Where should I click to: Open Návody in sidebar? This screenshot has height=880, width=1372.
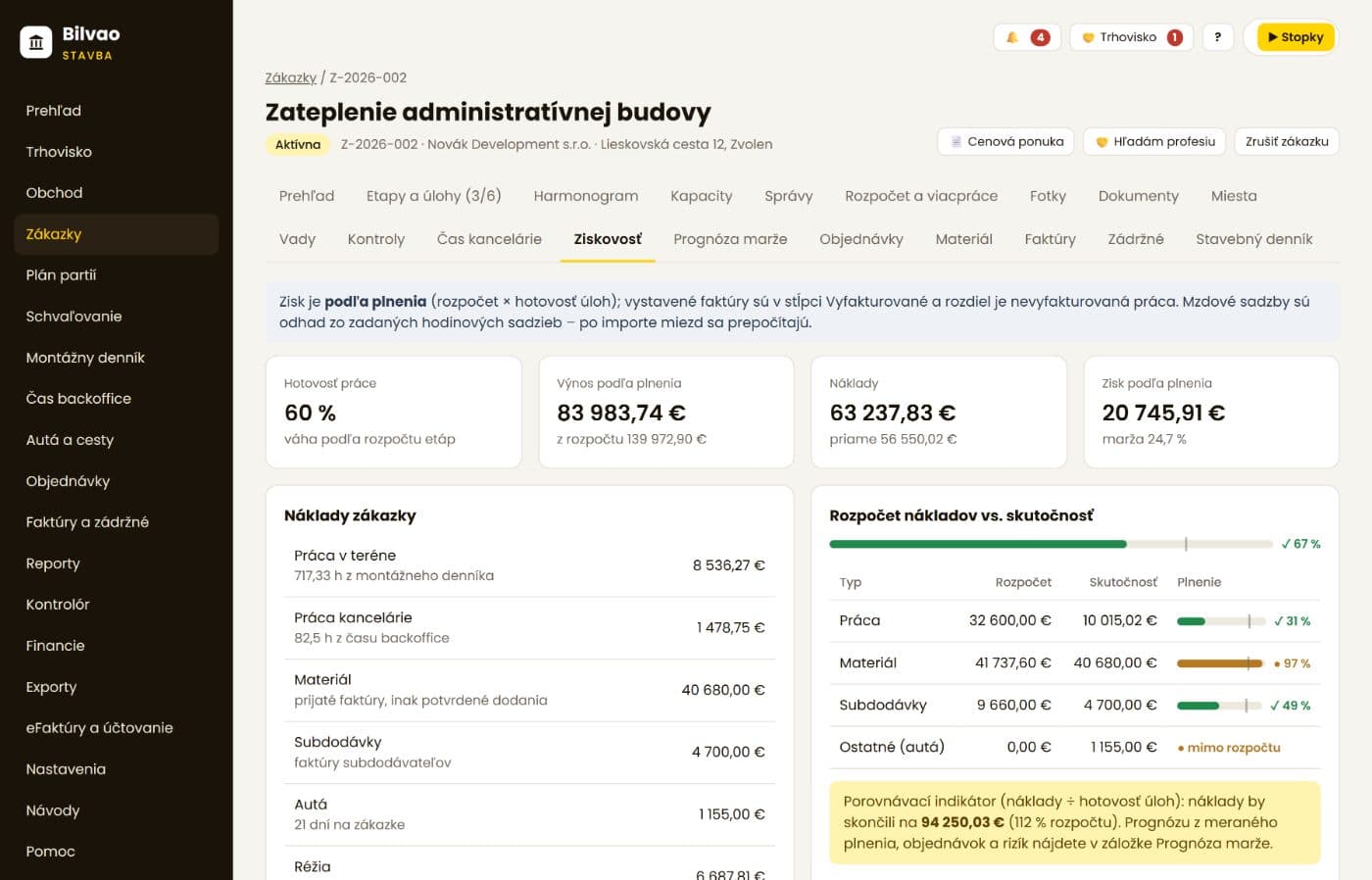pos(116,810)
